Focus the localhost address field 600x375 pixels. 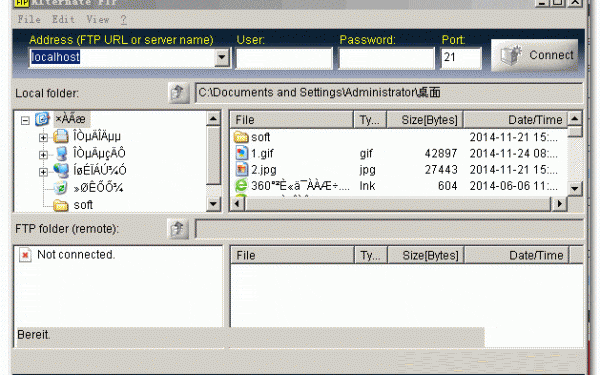point(122,57)
